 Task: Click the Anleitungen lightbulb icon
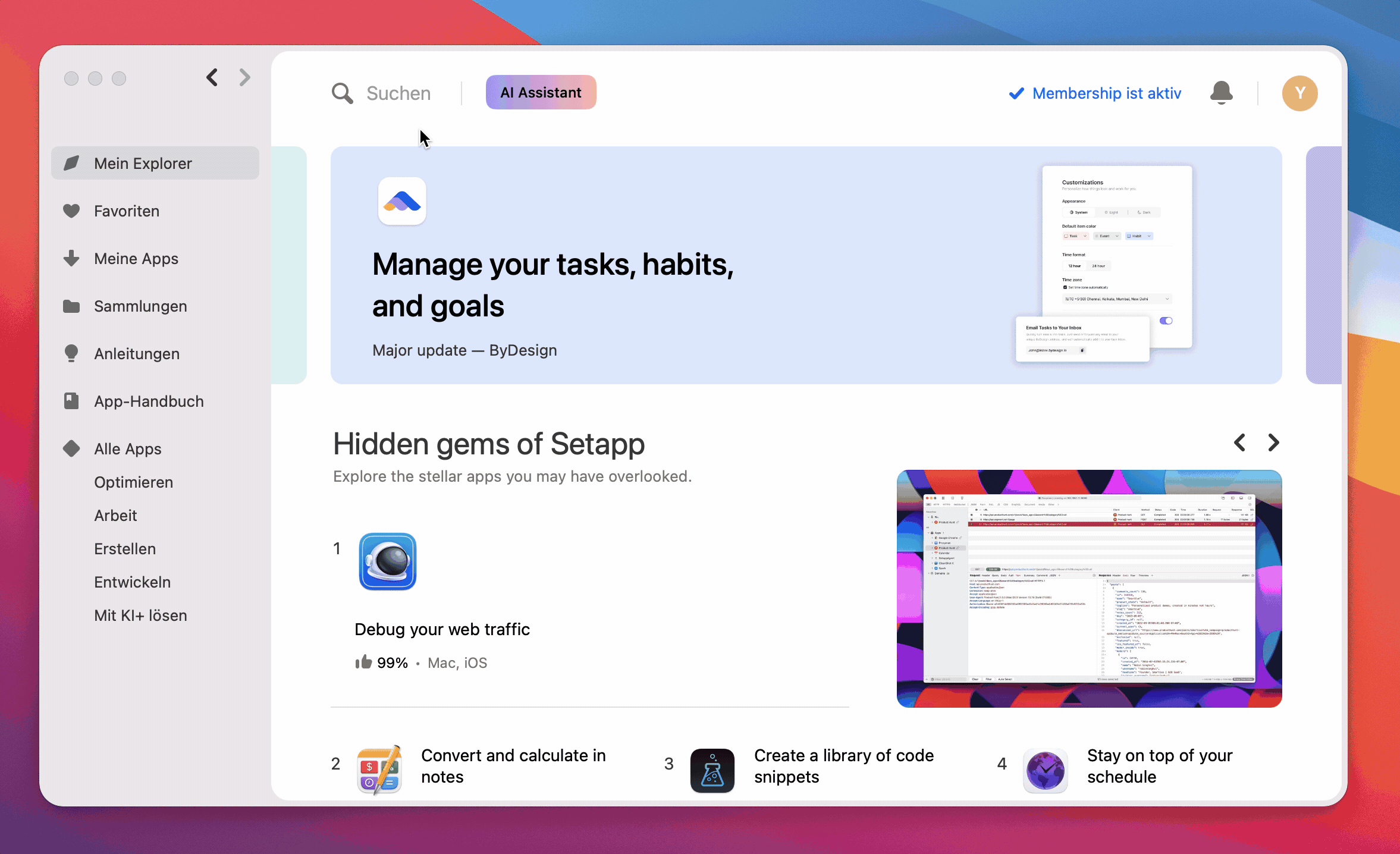pyautogui.click(x=71, y=353)
